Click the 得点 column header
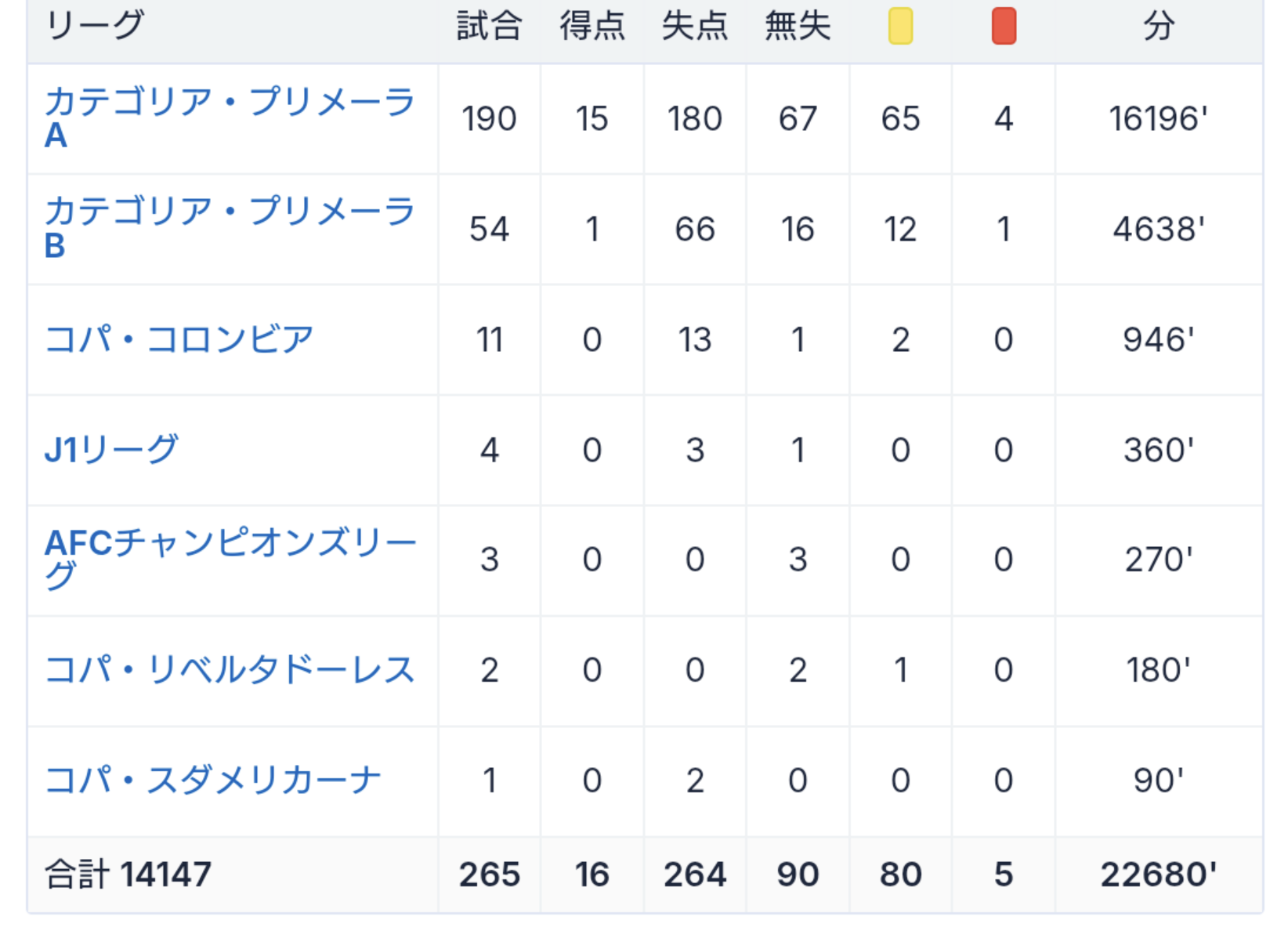This screenshot has height=931, width=1288. (x=592, y=26)
